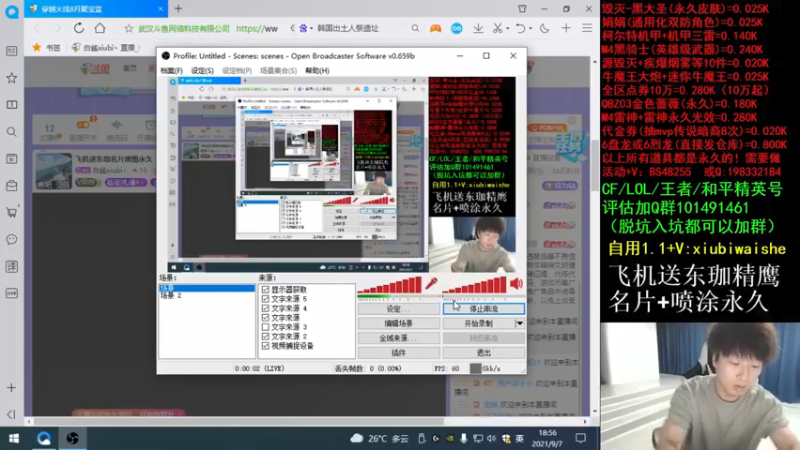800x450 pixels.
Task: Click the 全域来源... button
Action: pos(398,338)
